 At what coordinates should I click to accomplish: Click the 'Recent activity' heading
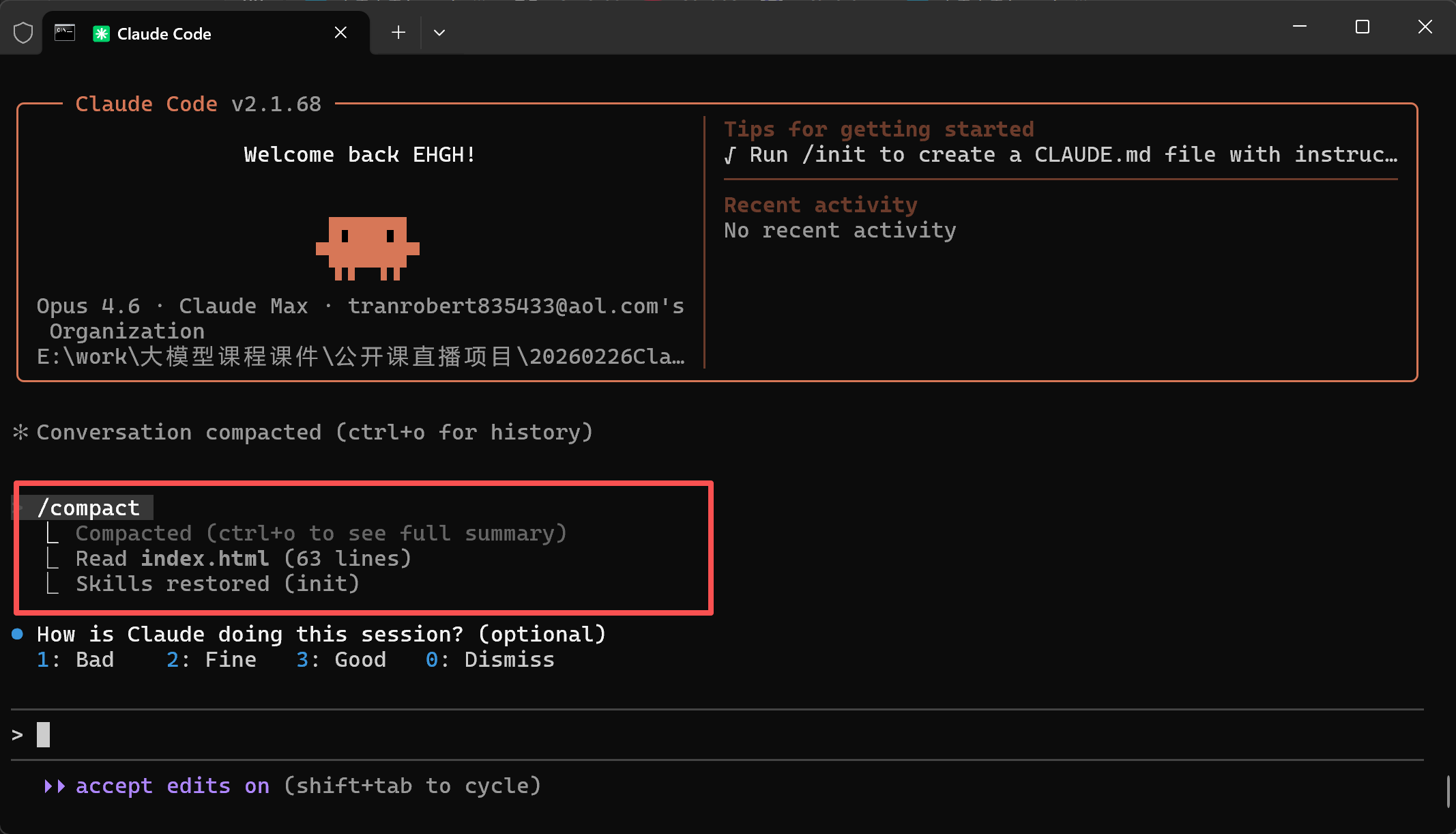(x=821, y=205)
